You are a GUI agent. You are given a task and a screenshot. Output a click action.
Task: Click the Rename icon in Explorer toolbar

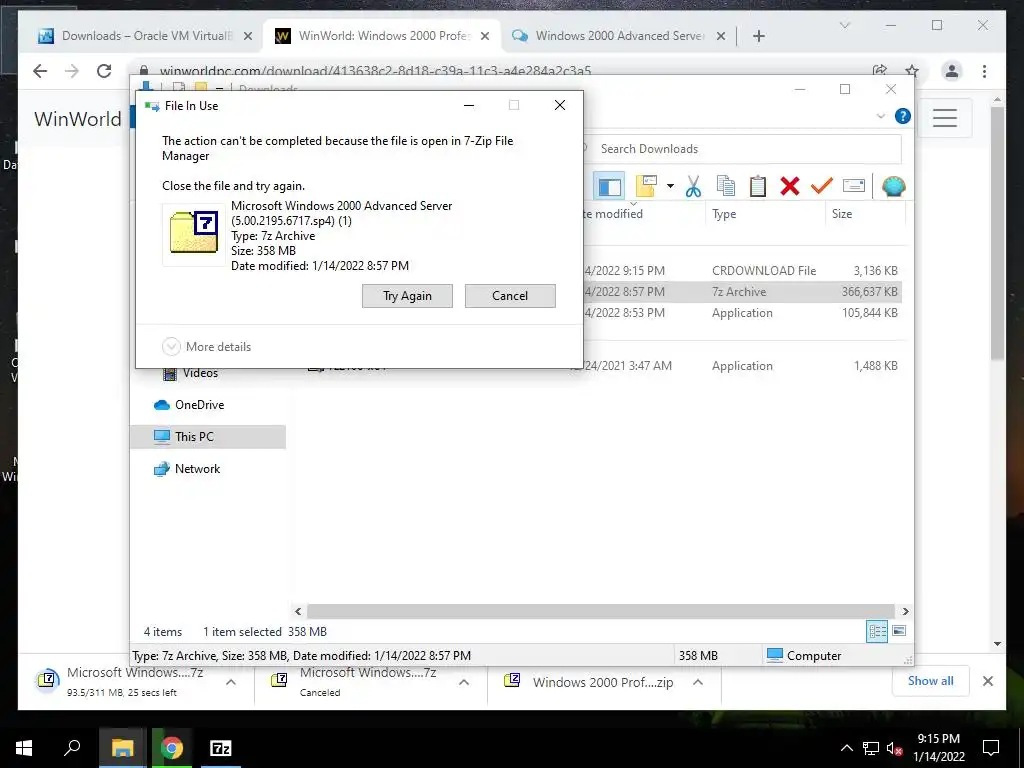coord(854,186)
